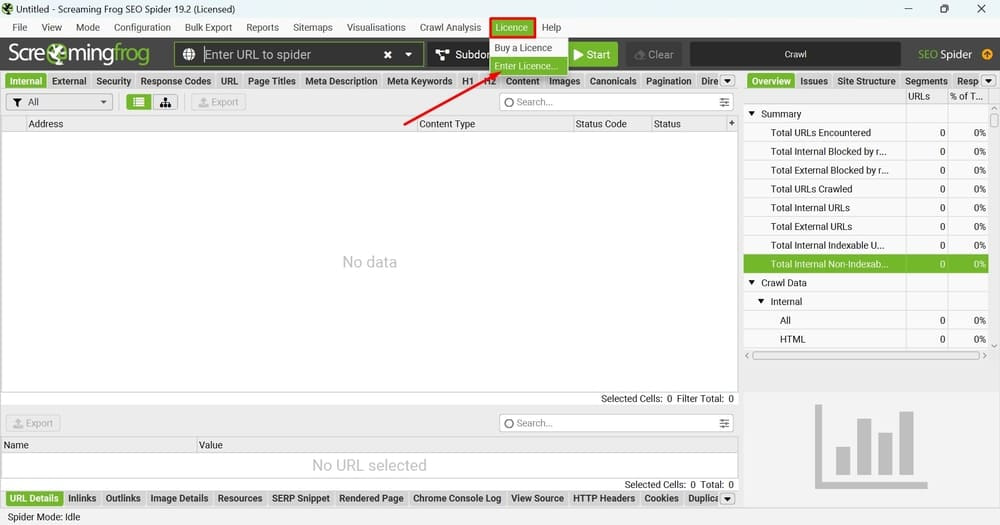Click the application frog icon in title bar
1000x525 pixels.
[x=8, y=9]
